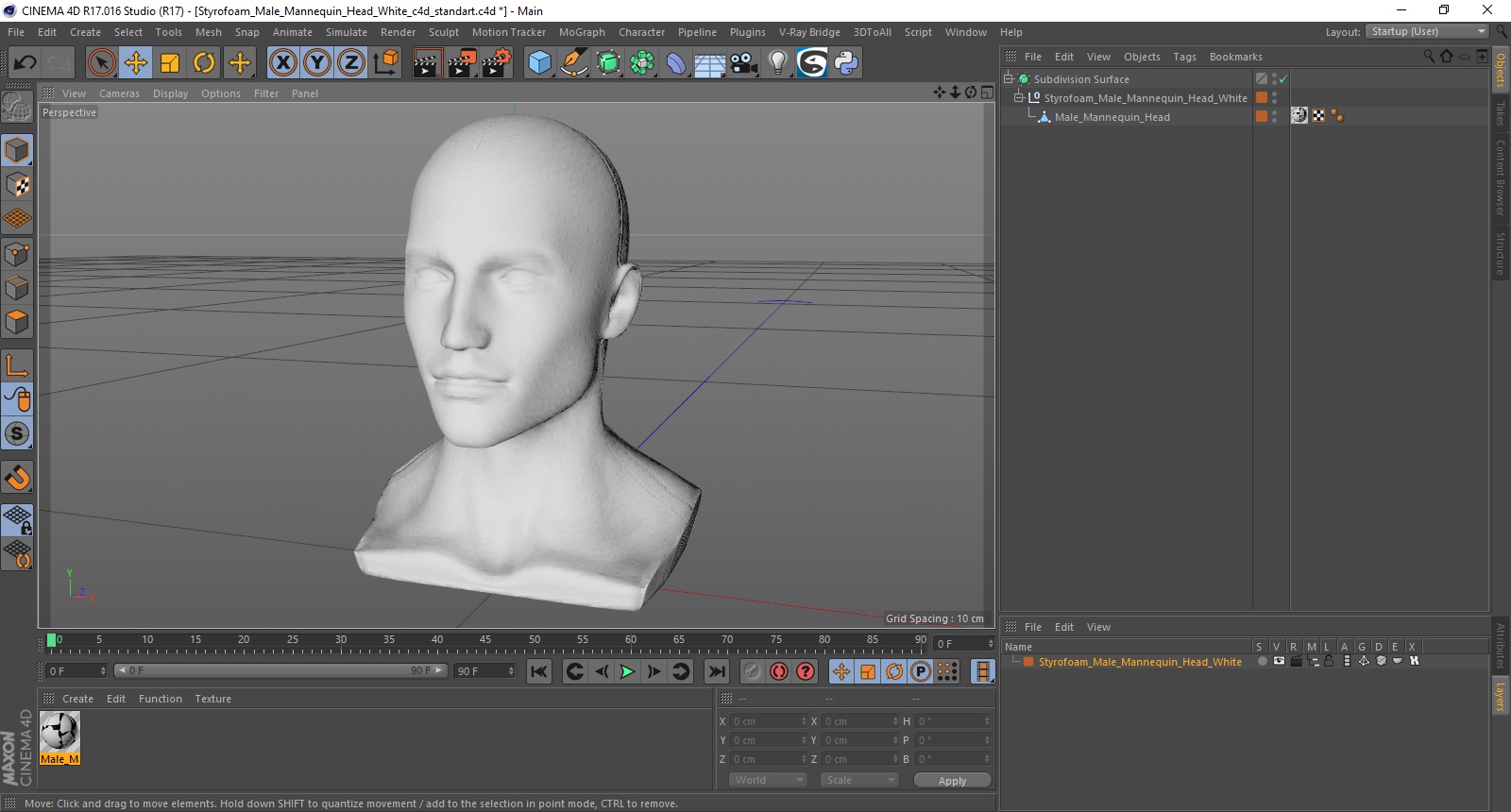The image size is (1511, 812).
Task: Switch to Edges mode
Action: coord(17,287)
